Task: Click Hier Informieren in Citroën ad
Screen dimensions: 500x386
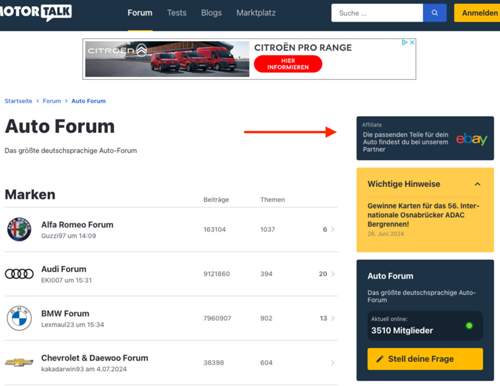Action: [288, 64]
